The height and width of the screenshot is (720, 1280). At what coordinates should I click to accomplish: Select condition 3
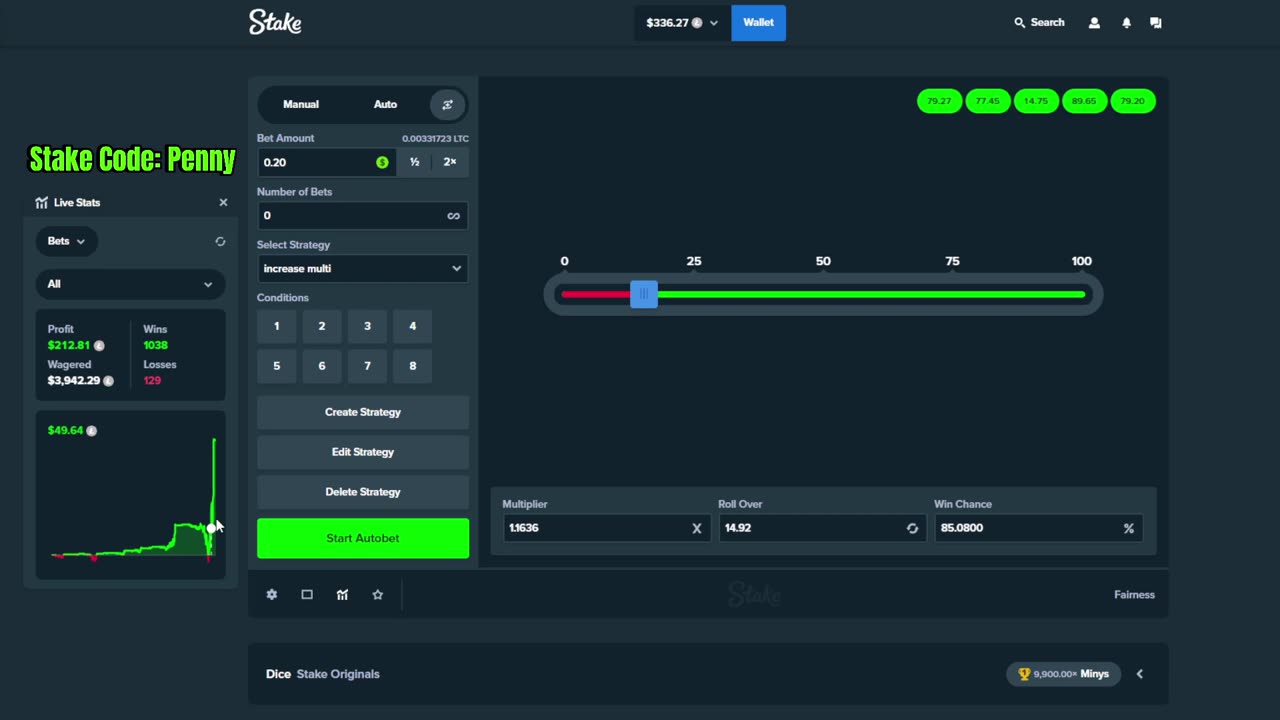[367, 326]
